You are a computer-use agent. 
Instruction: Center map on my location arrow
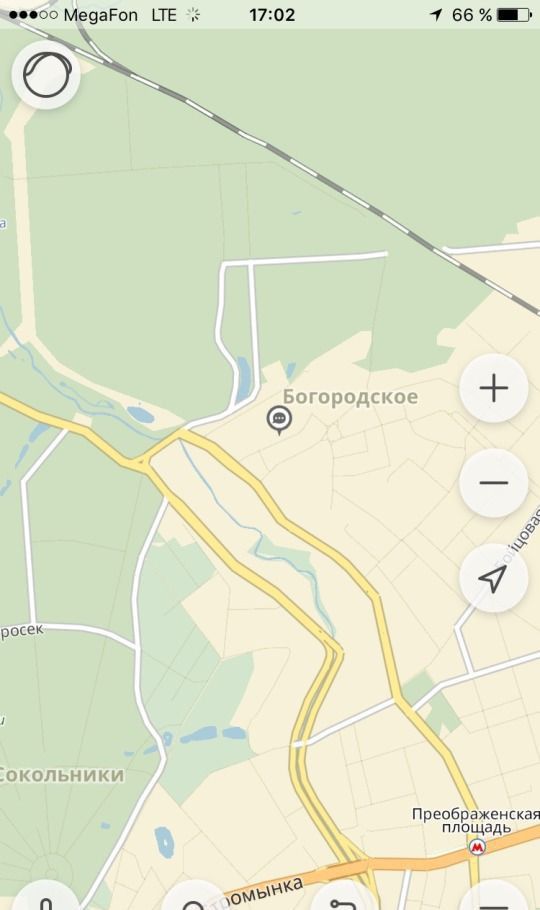point(494,578)
